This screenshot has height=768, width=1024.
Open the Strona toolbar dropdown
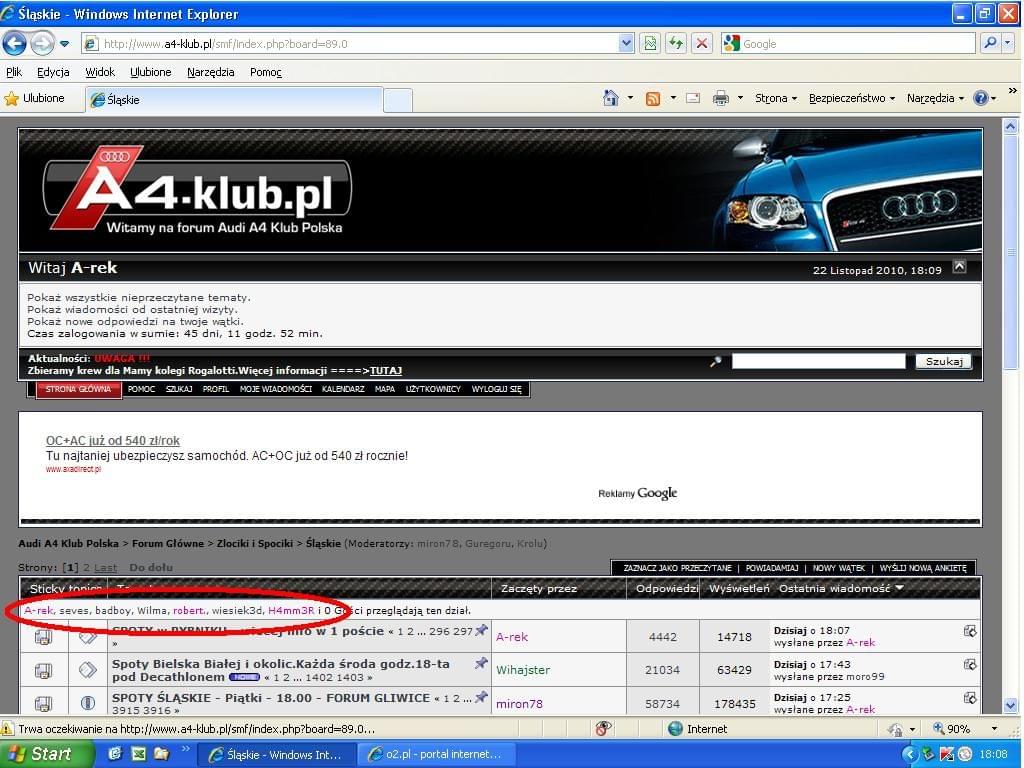click(776, 99)
